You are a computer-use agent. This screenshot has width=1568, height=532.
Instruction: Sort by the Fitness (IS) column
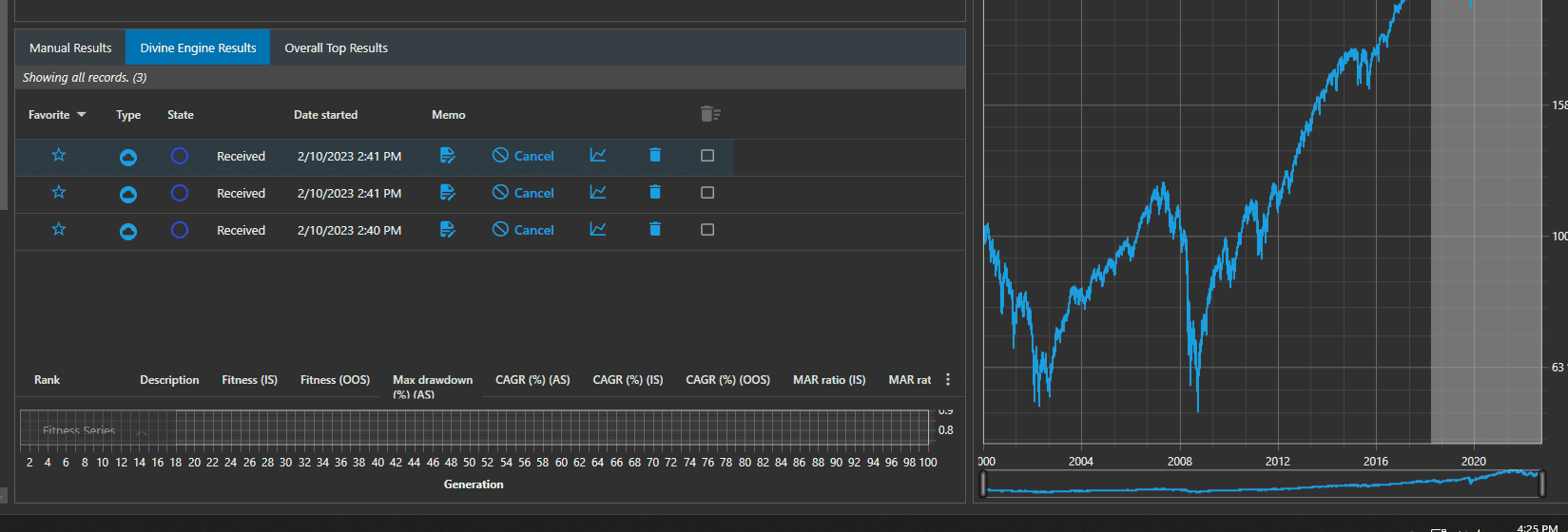tap(250, 380)
